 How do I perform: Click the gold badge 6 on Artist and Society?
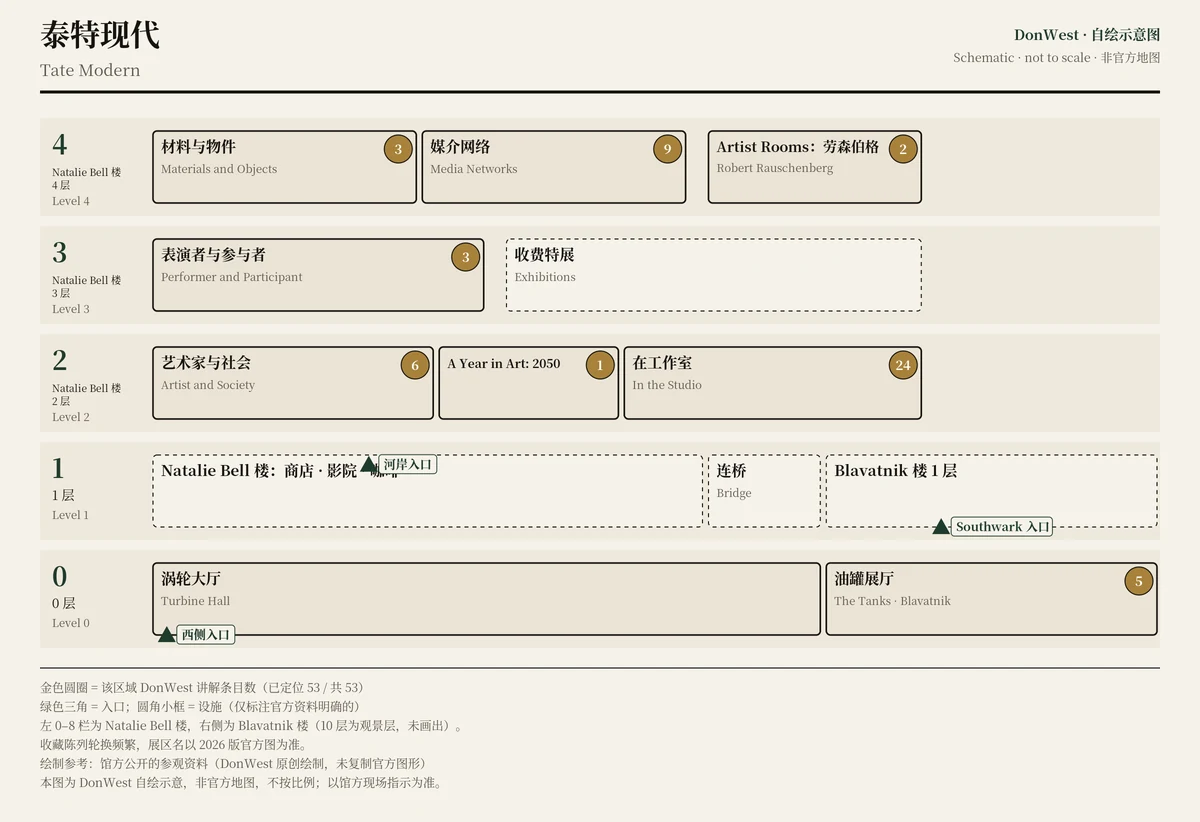[x=415, y=366]
